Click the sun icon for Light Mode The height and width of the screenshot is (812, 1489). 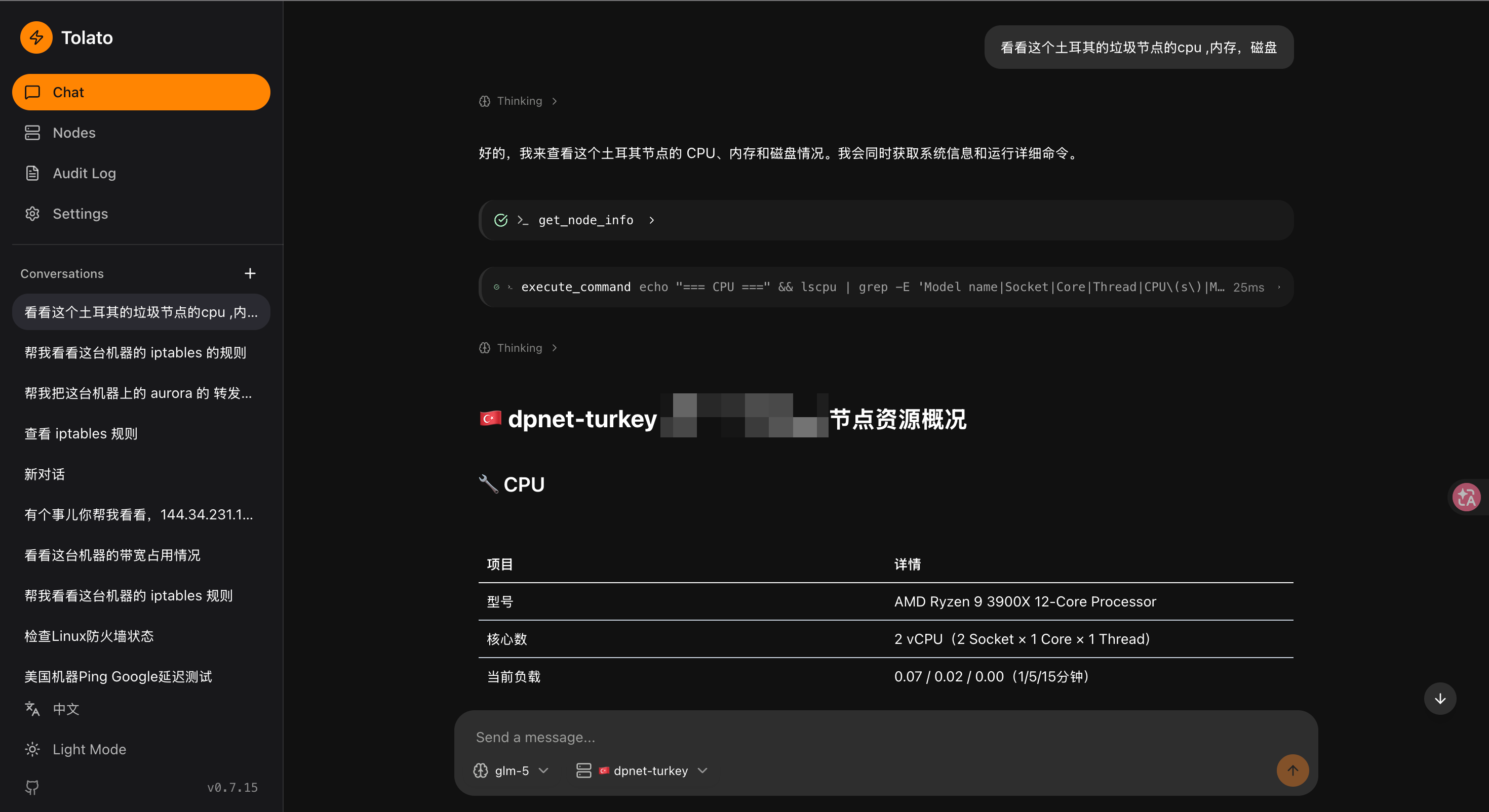pyautogui.click(x=32, y=750)
